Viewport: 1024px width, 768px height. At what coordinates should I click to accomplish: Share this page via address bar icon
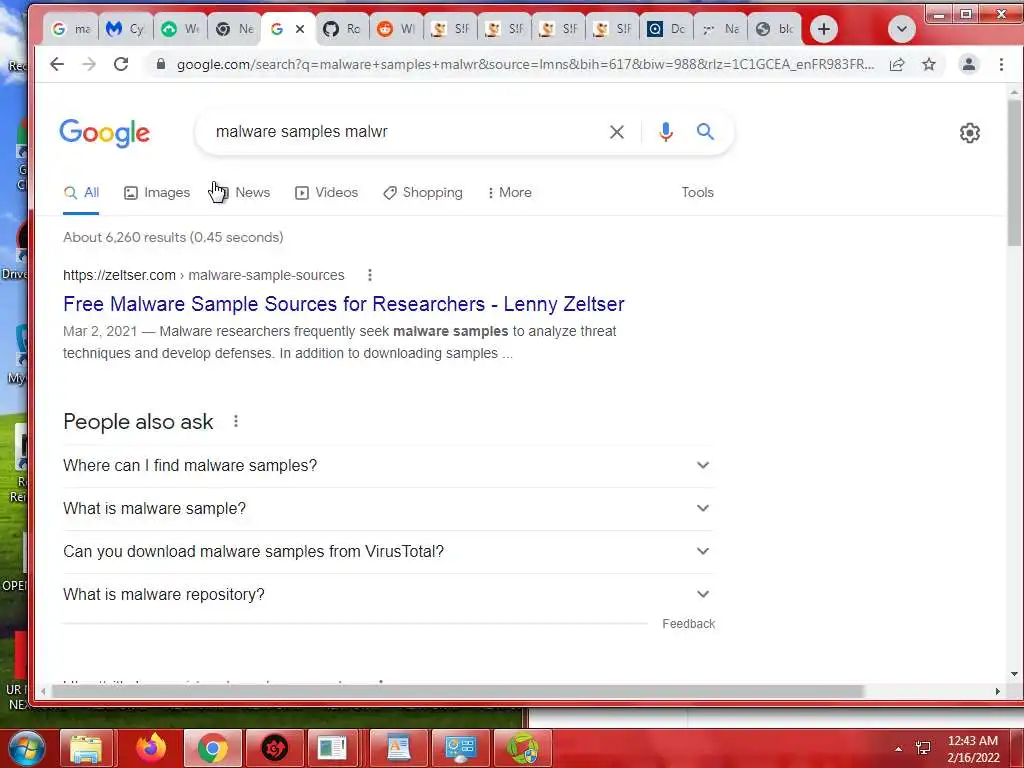[x=897, y=64]
